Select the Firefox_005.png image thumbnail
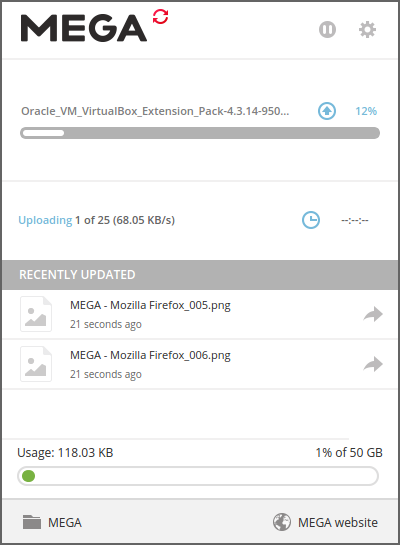This screenshot has width=400, height=545. pyautogui.click(x=36, y=314)
